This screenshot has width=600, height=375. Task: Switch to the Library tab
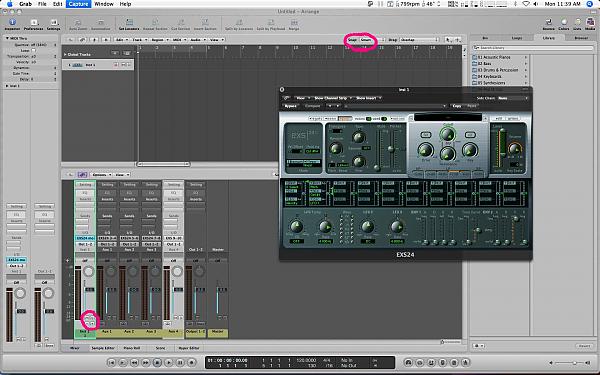click(x=548, y=38)
